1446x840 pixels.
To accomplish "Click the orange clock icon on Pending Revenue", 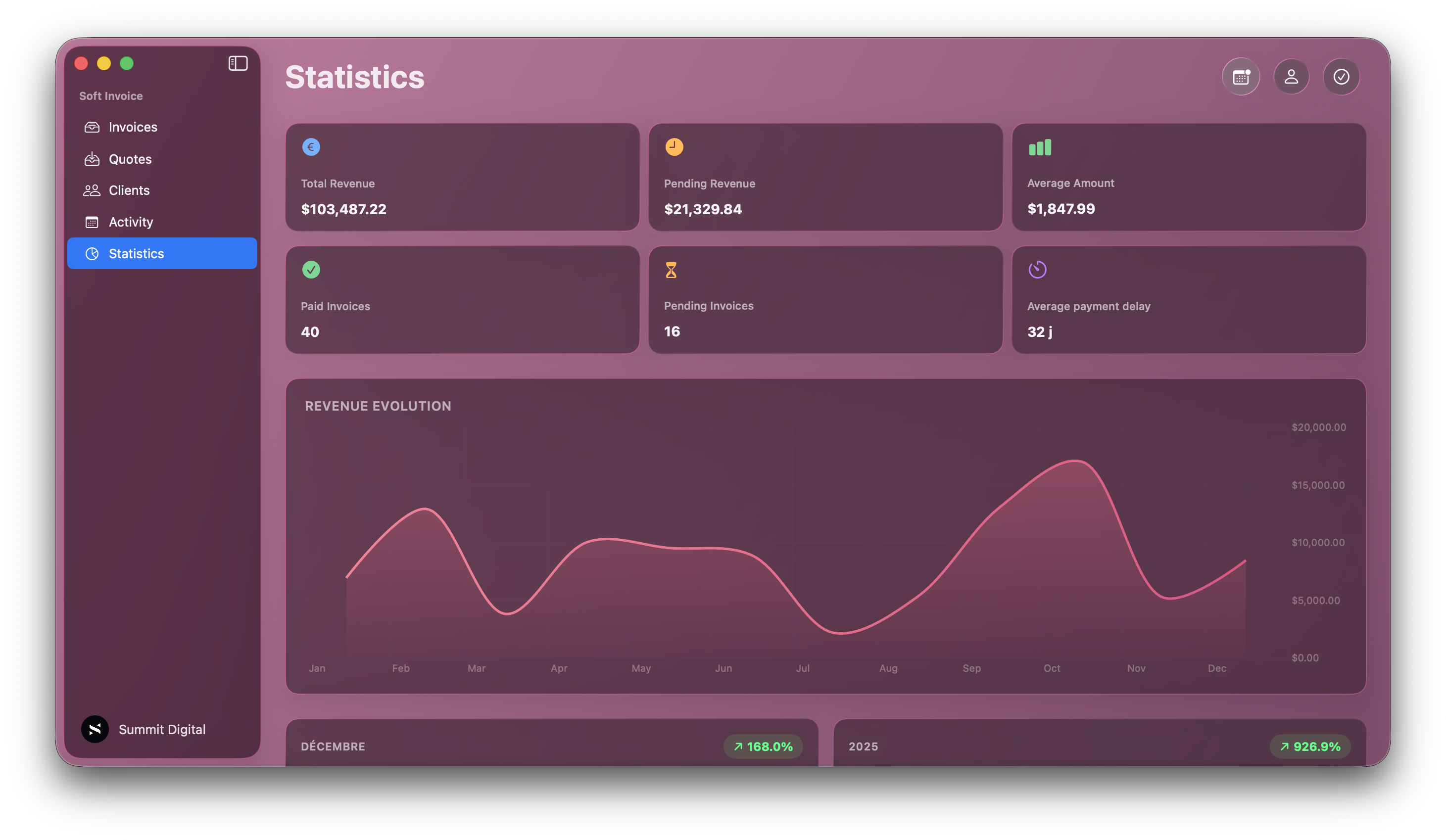I will 674,147.
